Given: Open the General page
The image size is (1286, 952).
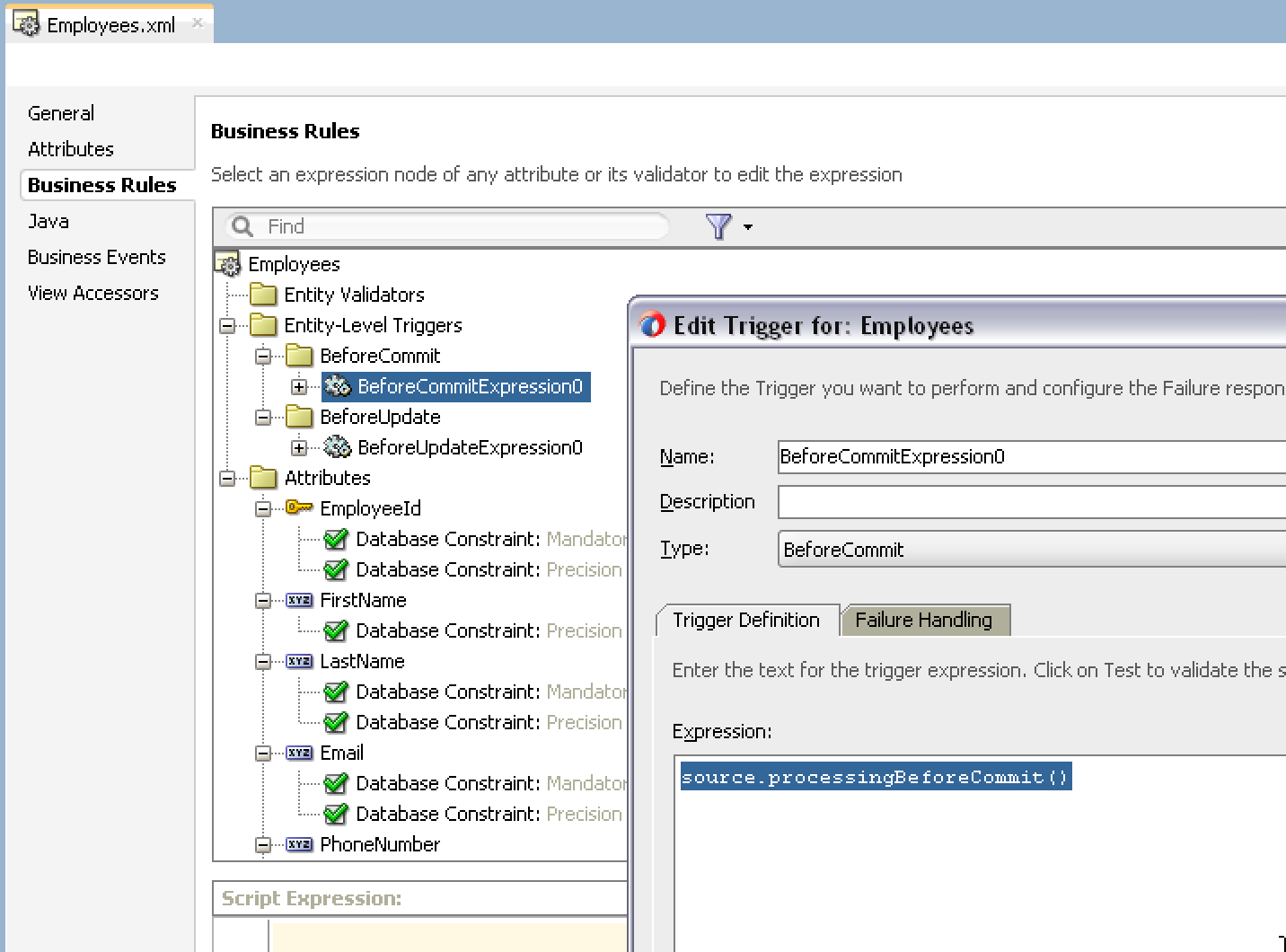Looking at the screenshot, I should click(x=61, y=113).
